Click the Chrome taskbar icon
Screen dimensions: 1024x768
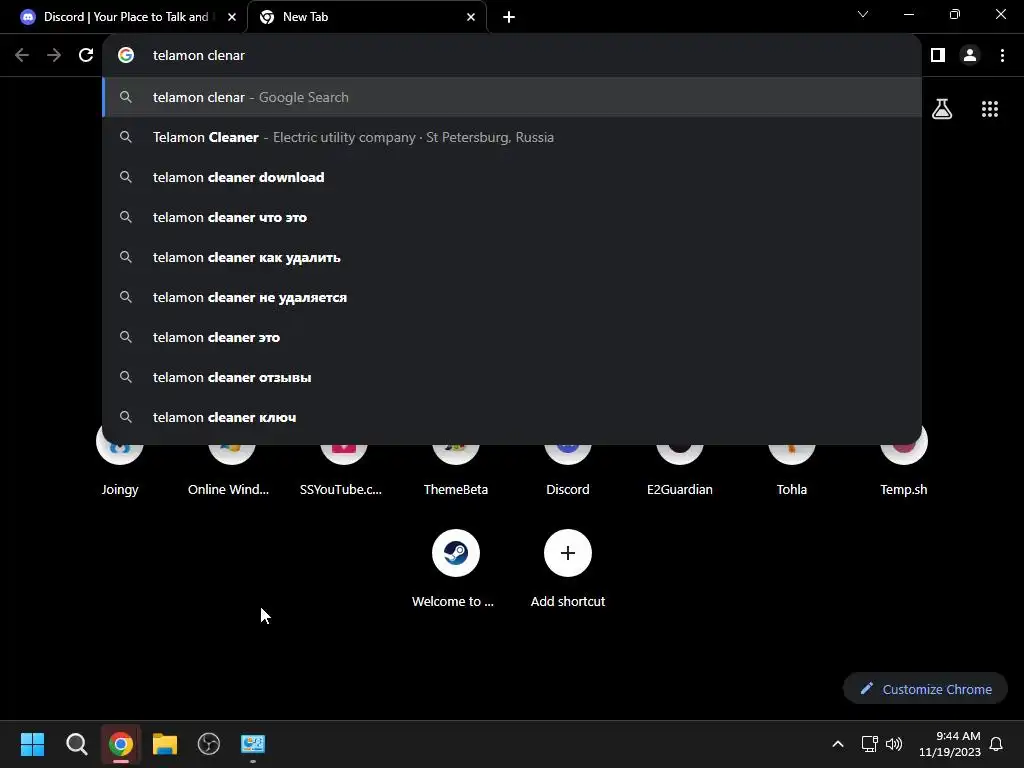(120, 744)
